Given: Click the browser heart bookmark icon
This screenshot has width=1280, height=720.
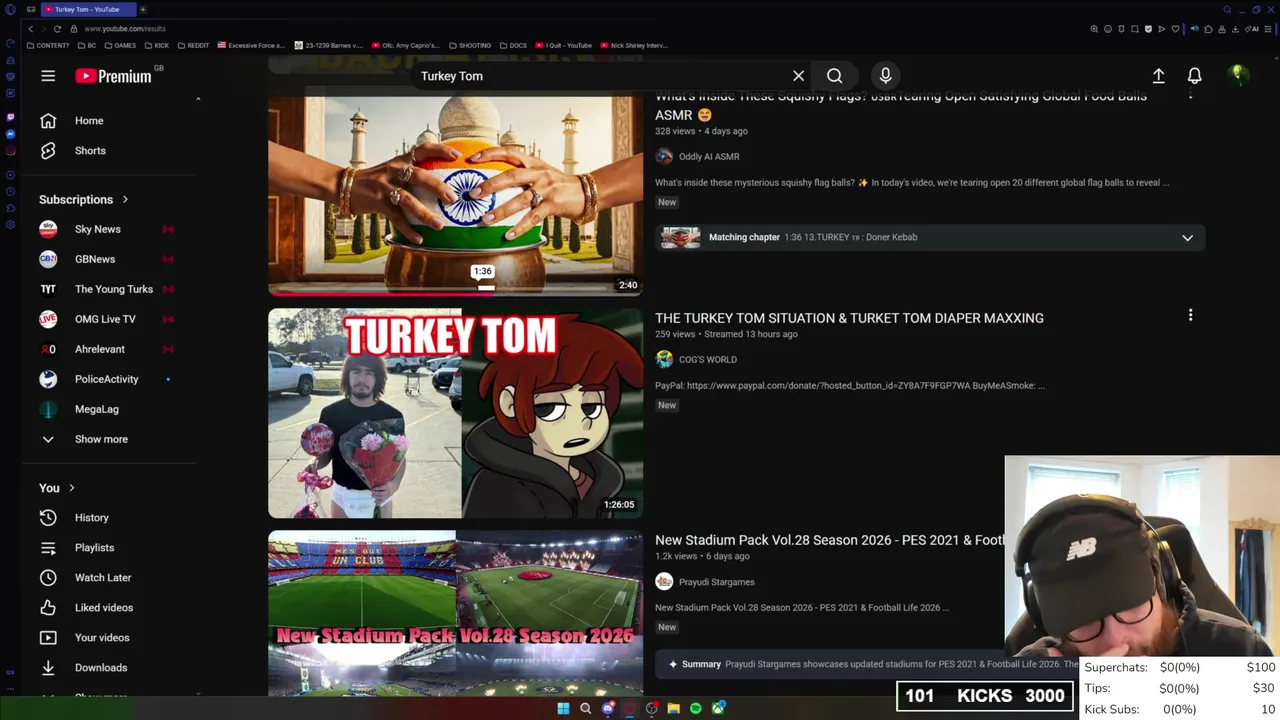Looking at the screenshot, I should tap(1175, 29).
